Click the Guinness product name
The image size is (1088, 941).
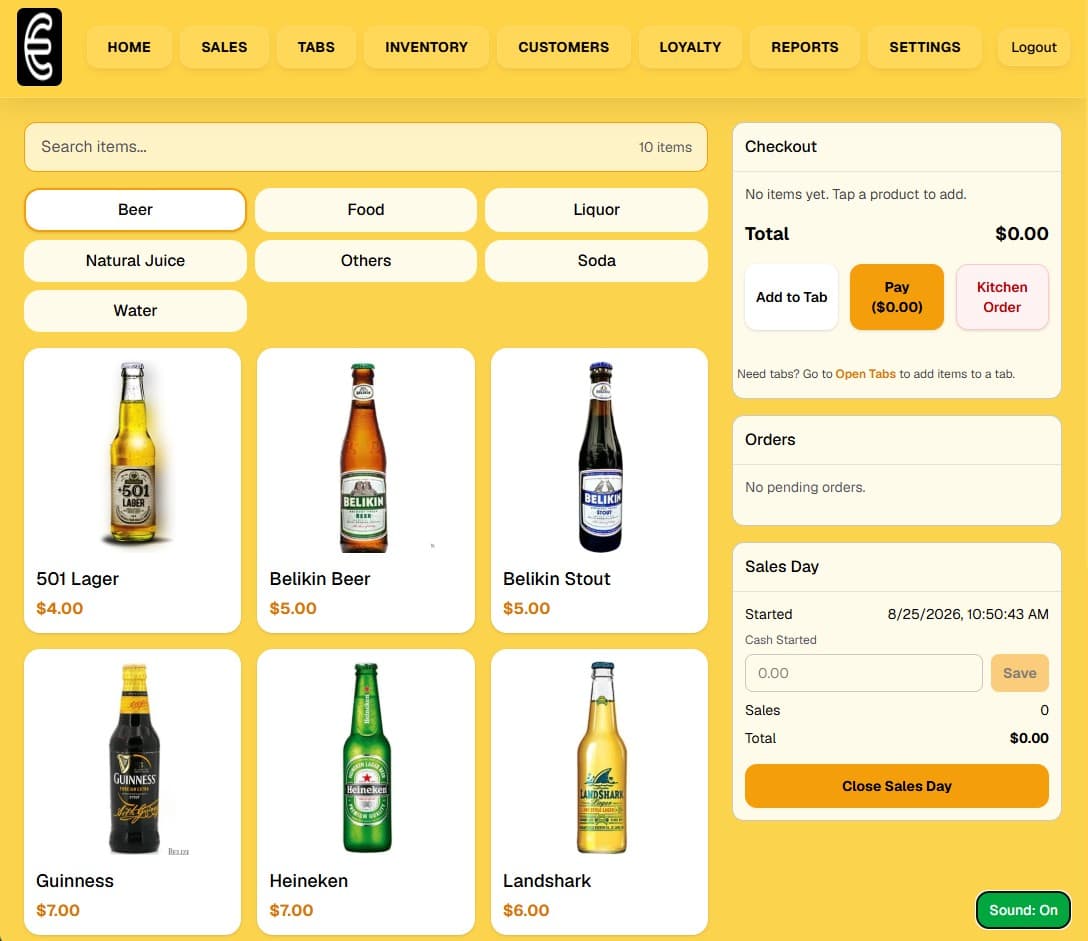point(75,881)
